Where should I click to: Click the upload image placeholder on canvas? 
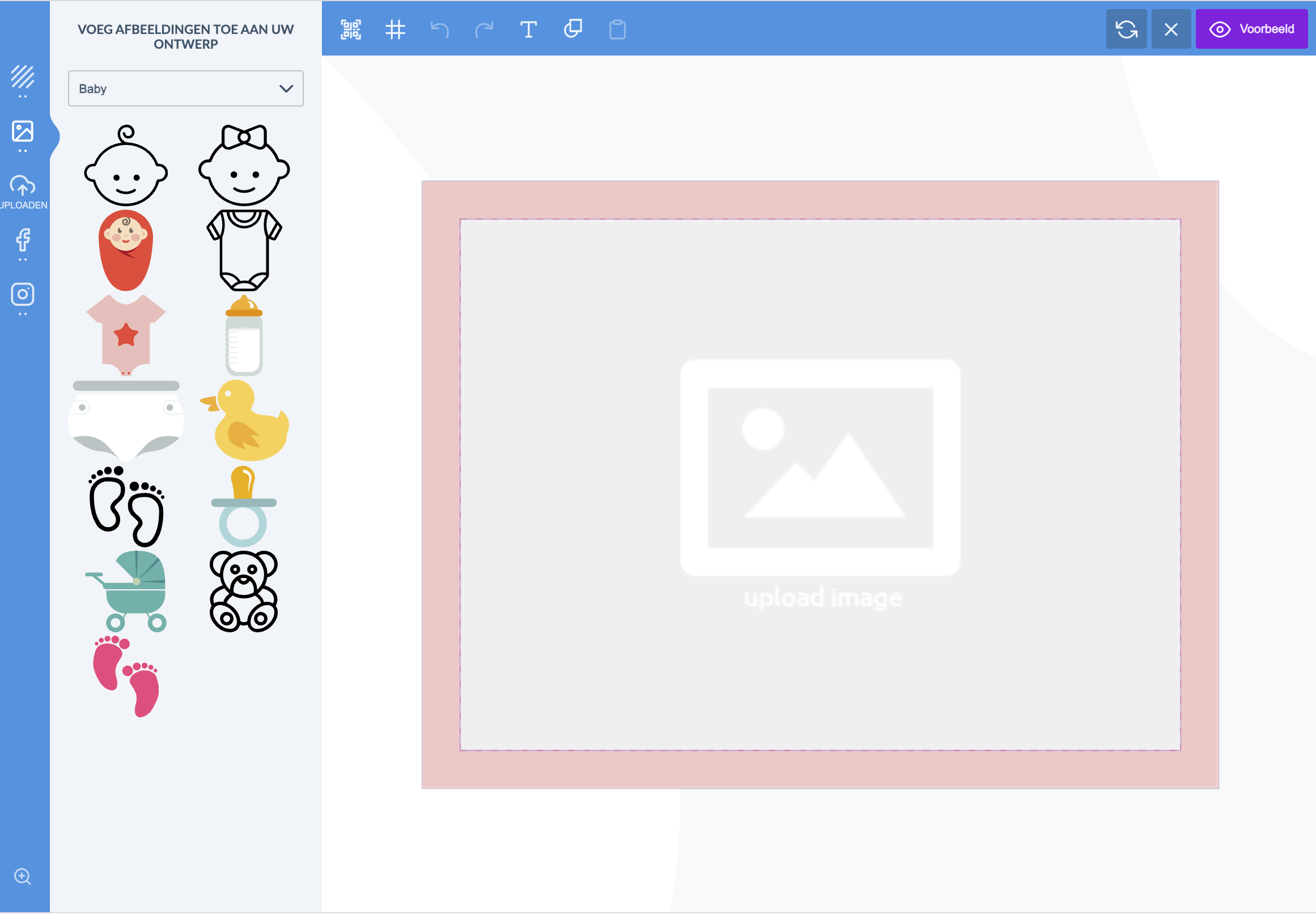pyautogui.click(x=821, y=484)
